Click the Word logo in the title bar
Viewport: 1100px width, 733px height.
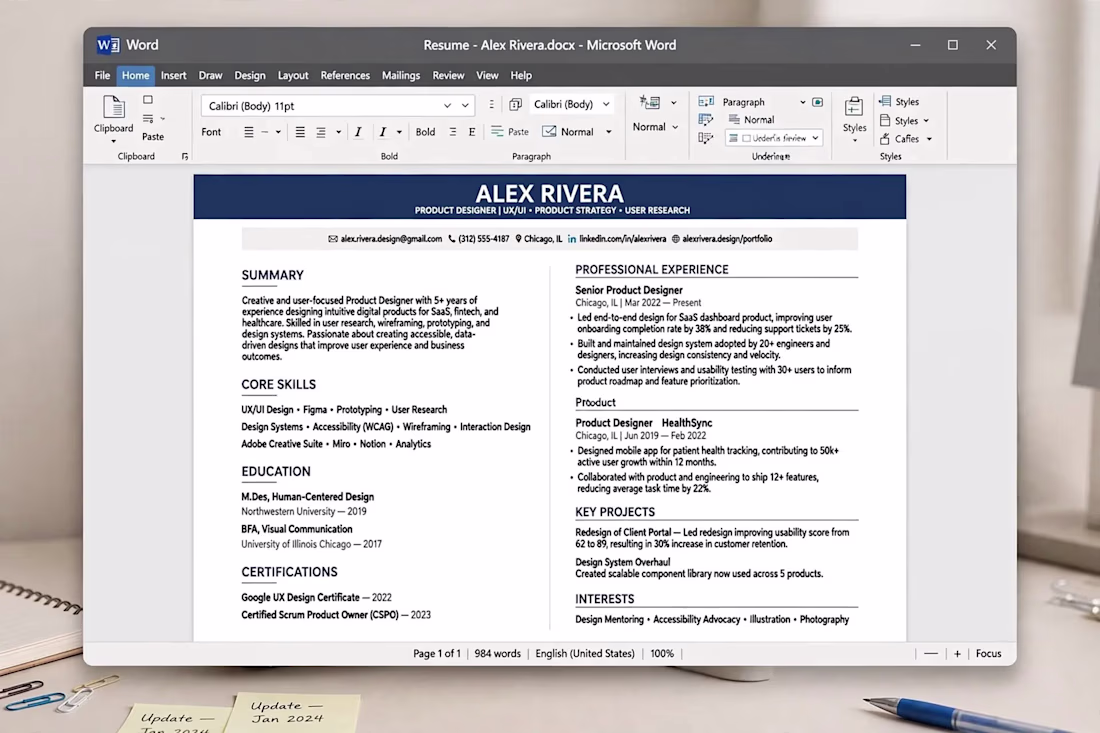pyautogui.click(x=108, y=45)
